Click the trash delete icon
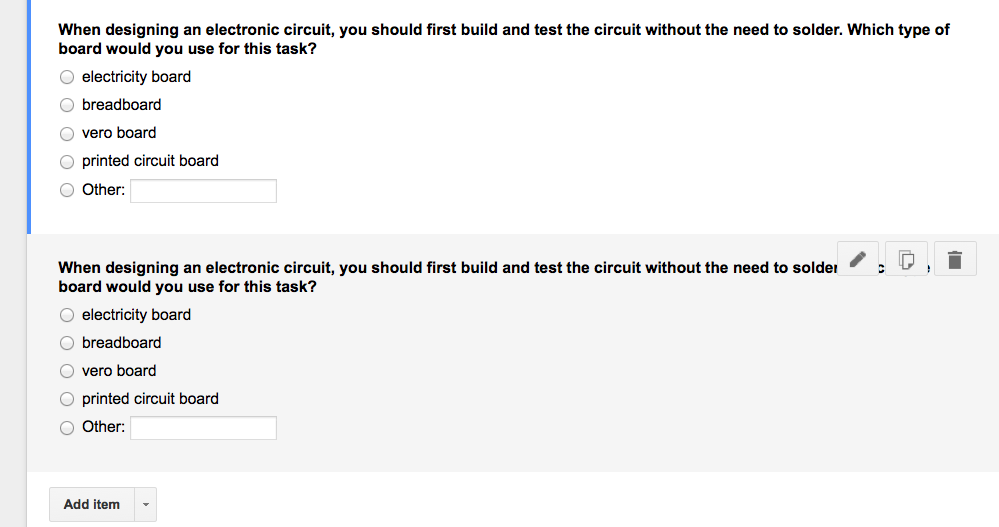Image resolution: width=999 pixels, height=527 pixels. [x=954, y=259]
